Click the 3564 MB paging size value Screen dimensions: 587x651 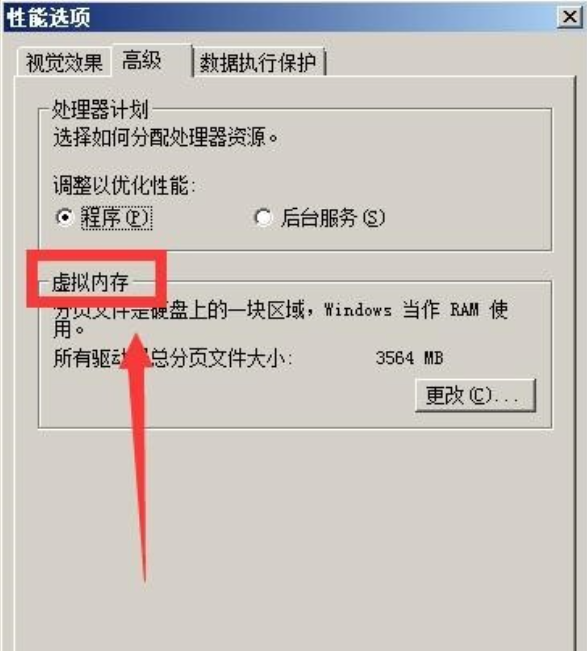(x=409, y=357)
